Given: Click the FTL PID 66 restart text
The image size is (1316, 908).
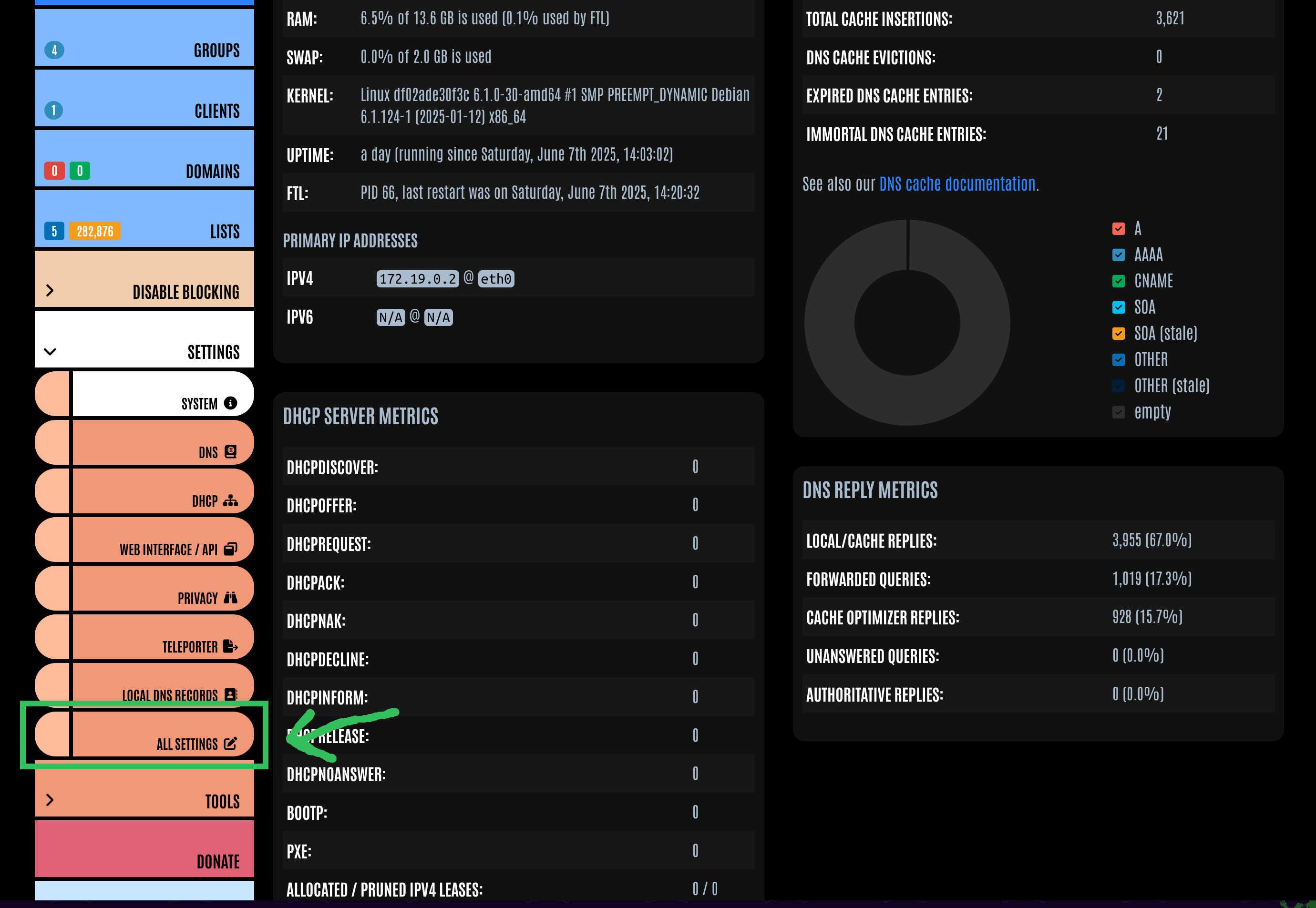Looking at the screenshot, I should (x=530, y=193).
